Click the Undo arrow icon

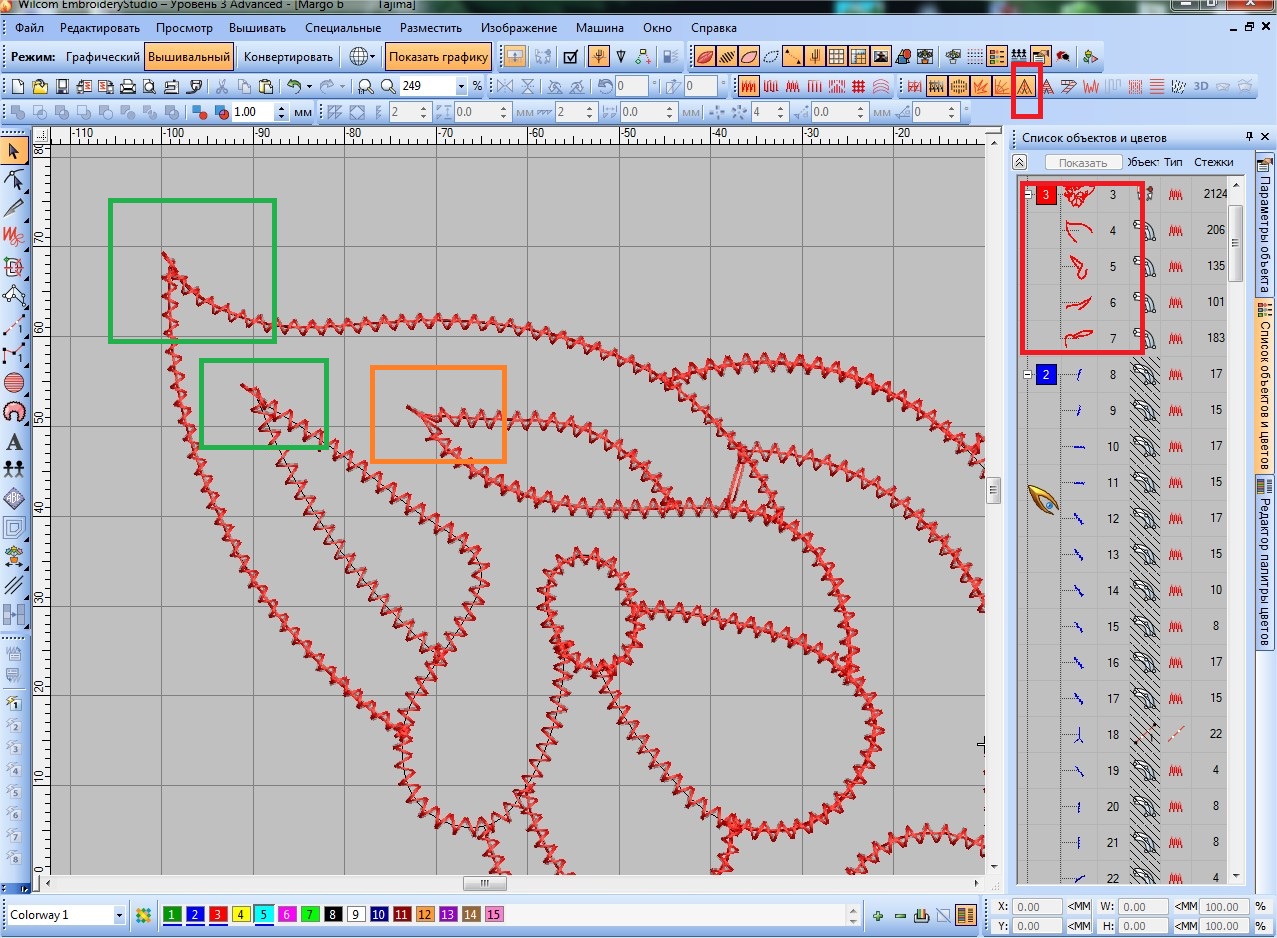pos(292,87)
